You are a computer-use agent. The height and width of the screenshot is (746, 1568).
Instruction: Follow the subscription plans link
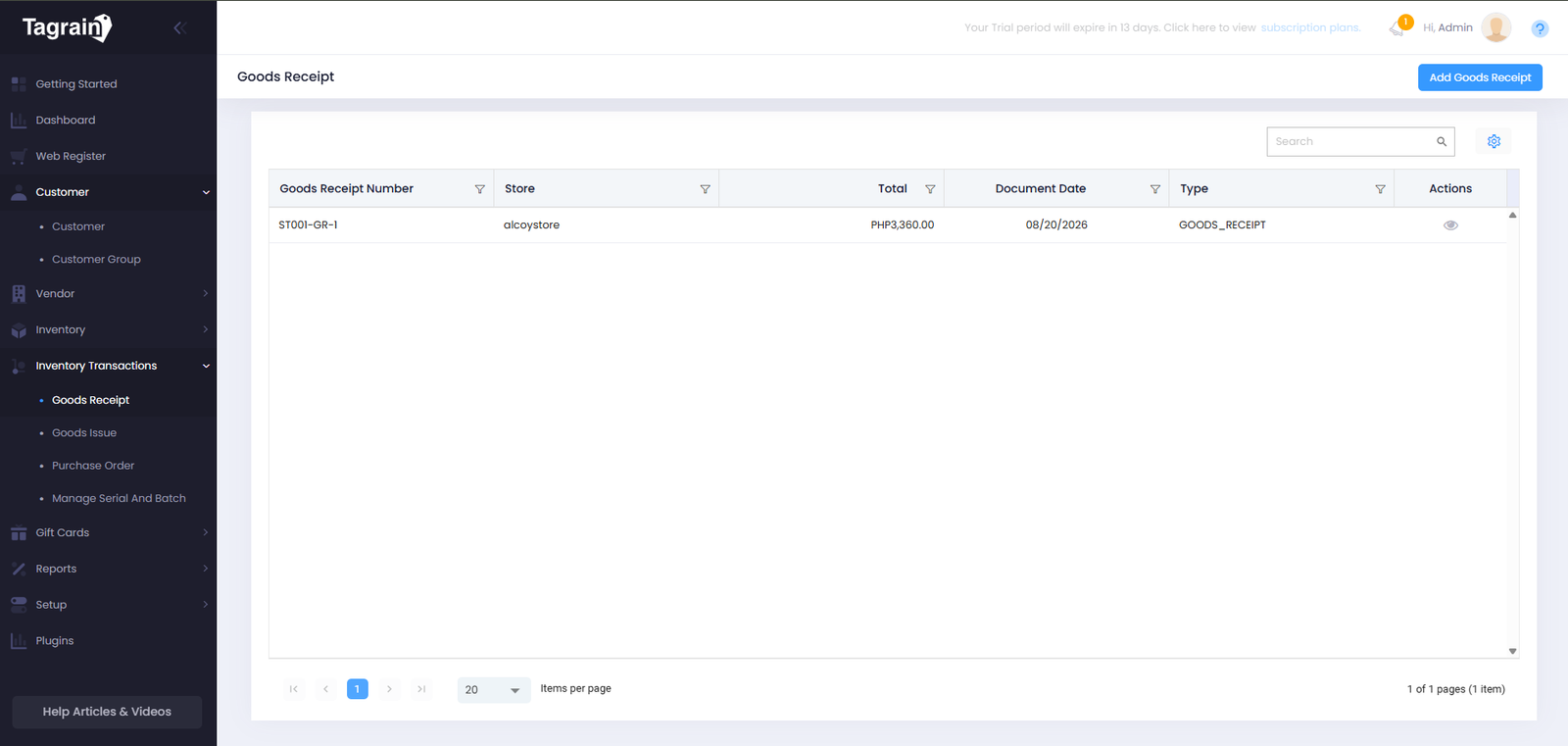[1310, 27]
